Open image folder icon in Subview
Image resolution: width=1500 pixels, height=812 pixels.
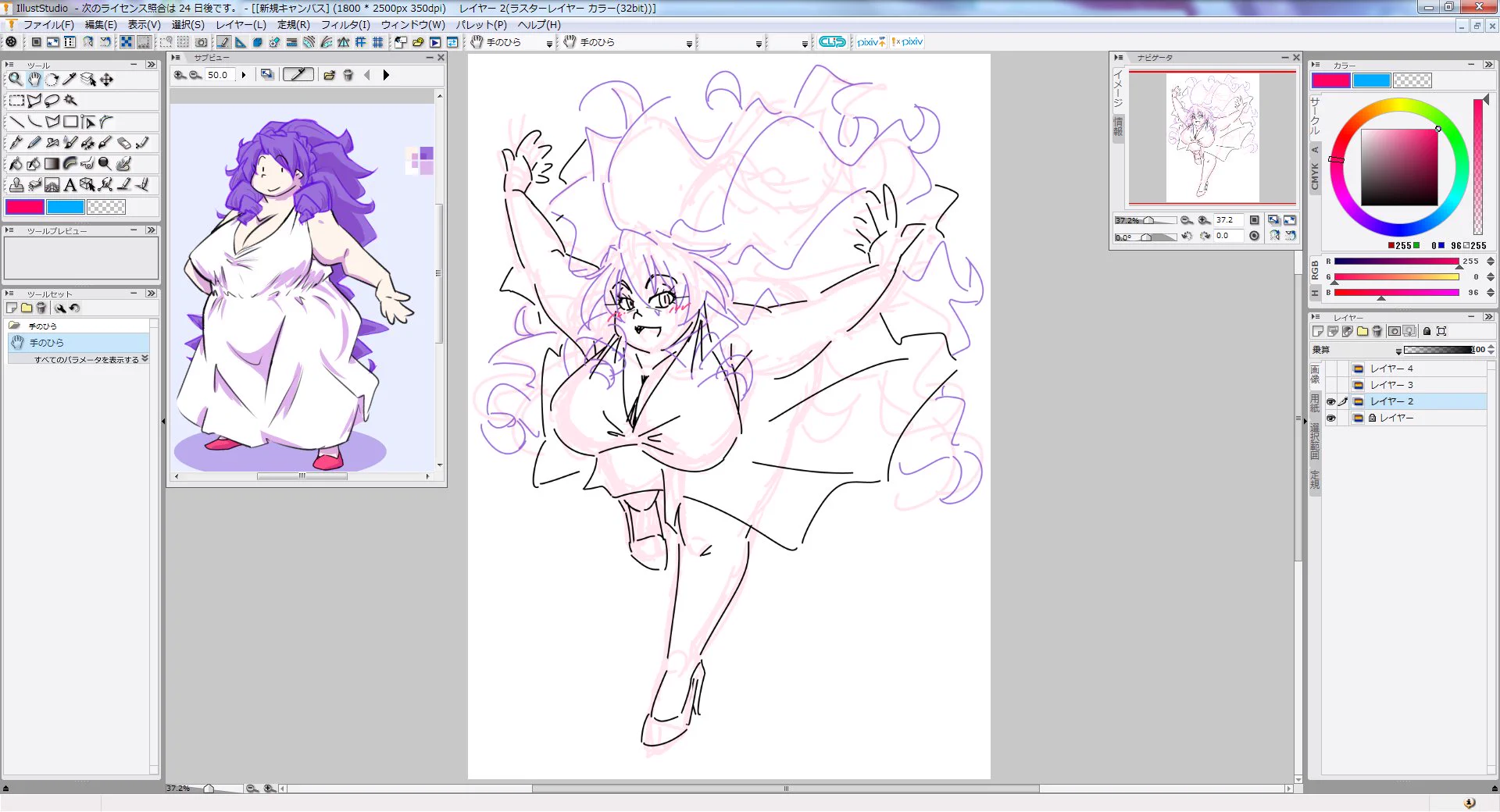click(x=329, y=75)
